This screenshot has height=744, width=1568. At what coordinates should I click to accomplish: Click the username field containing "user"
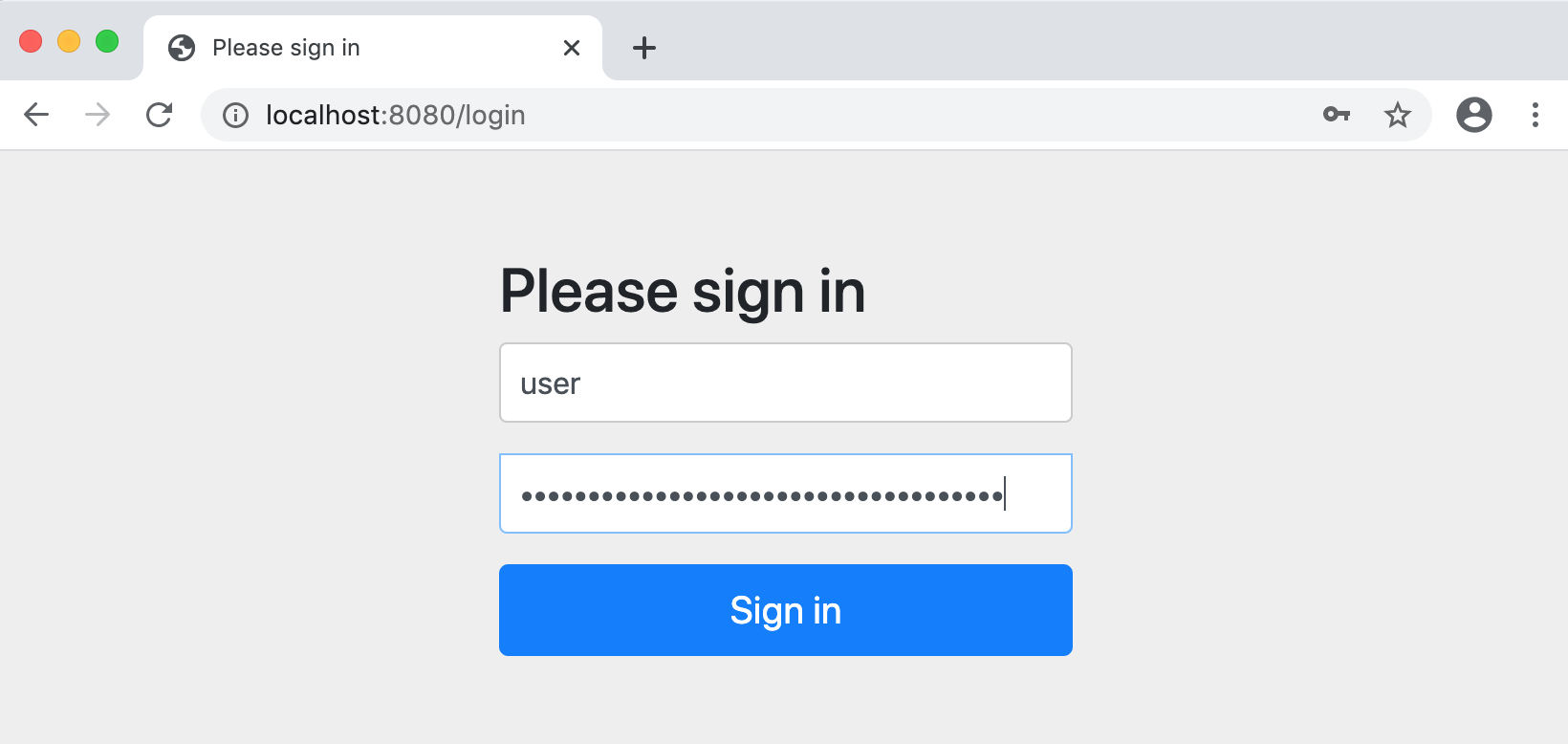(785, 383)
